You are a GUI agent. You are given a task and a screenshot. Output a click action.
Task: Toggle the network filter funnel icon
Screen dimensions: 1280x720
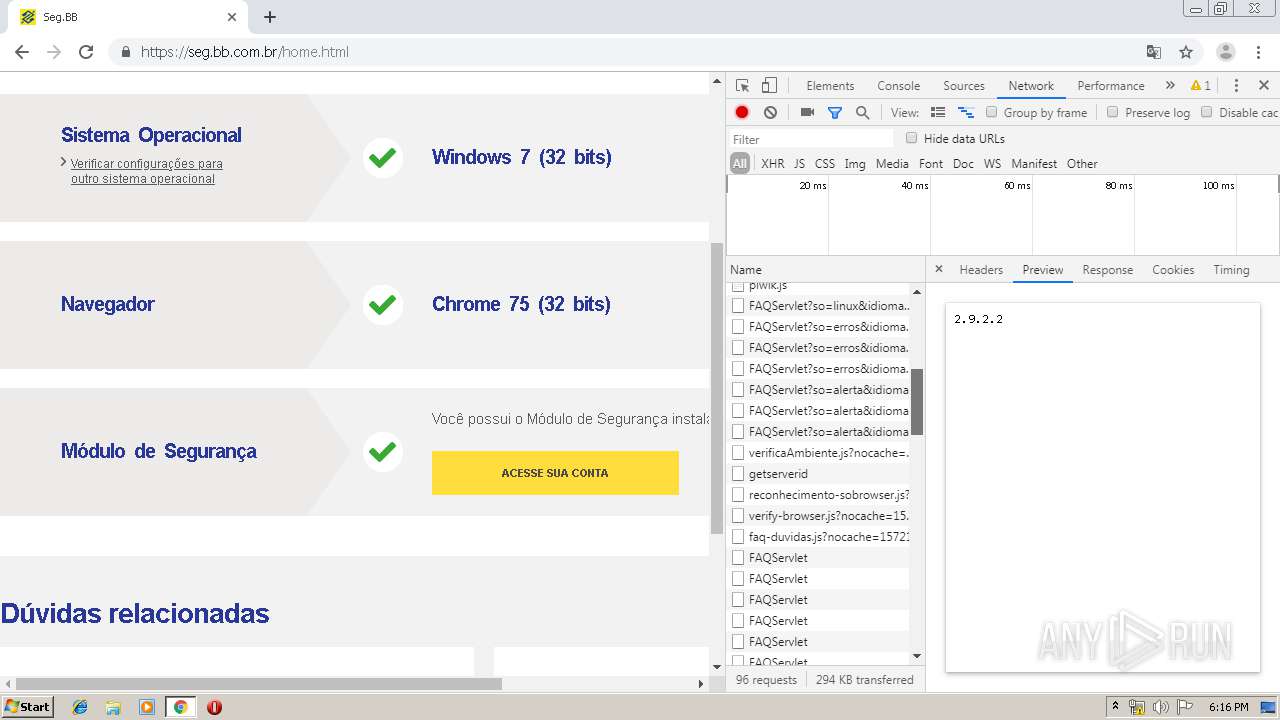(835, 113)
